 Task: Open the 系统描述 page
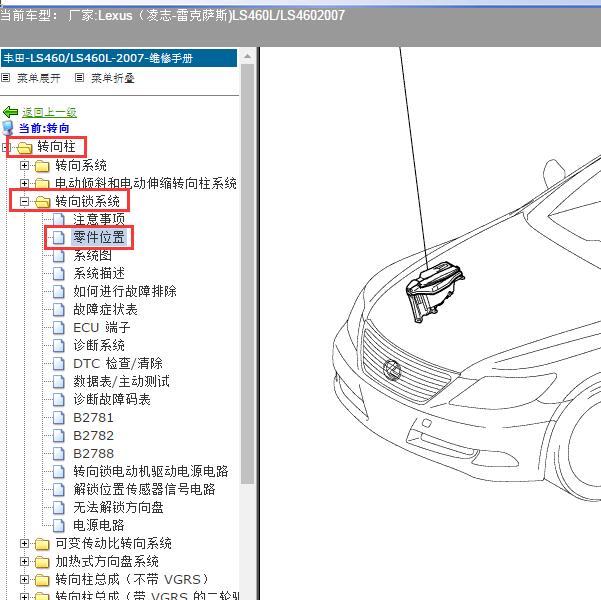(x=99, y=273)
